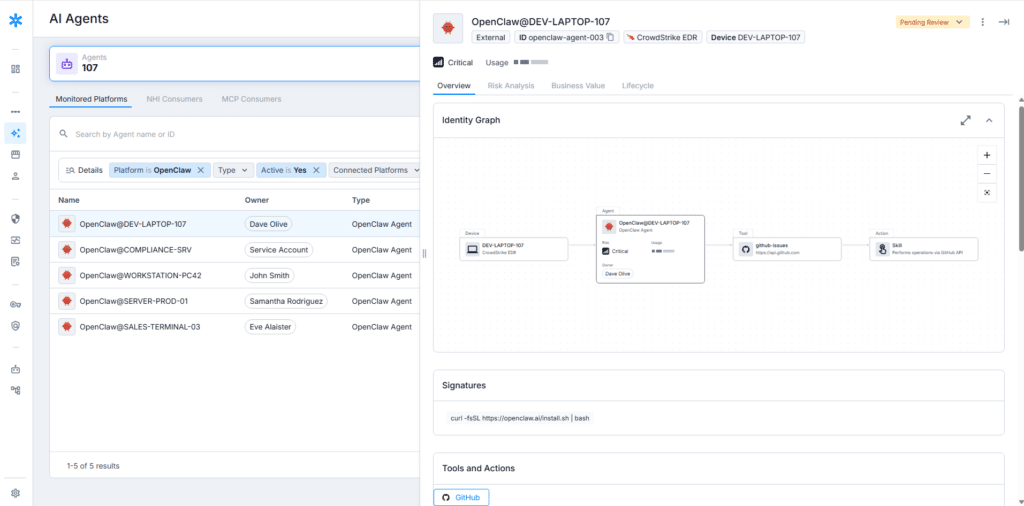Click the Service Account owner chip
The width and height of the screenshot is (1024, 506).
[279, 249]
